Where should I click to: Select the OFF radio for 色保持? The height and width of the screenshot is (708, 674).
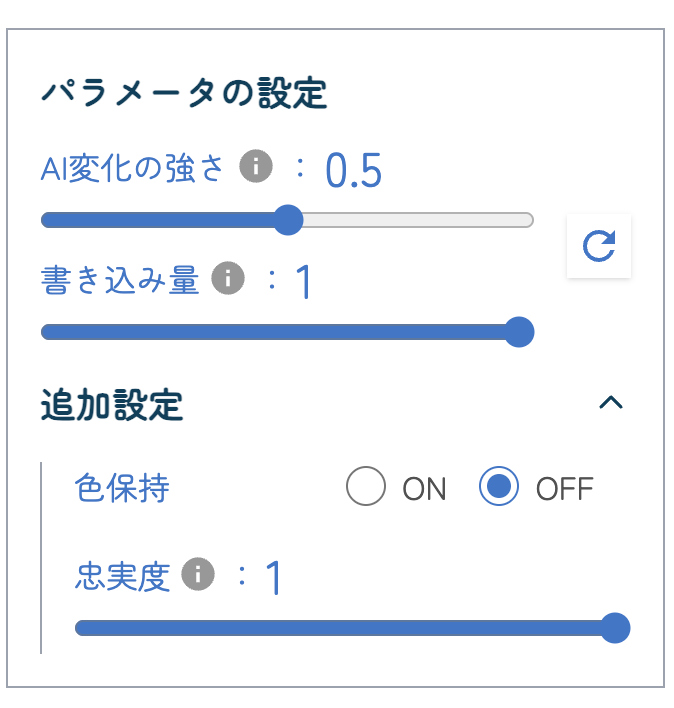coord(498,486)
